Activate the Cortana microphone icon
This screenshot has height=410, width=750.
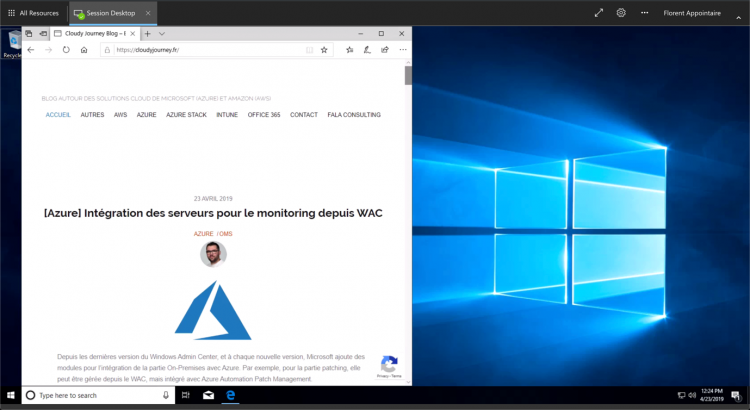point(165,395)
